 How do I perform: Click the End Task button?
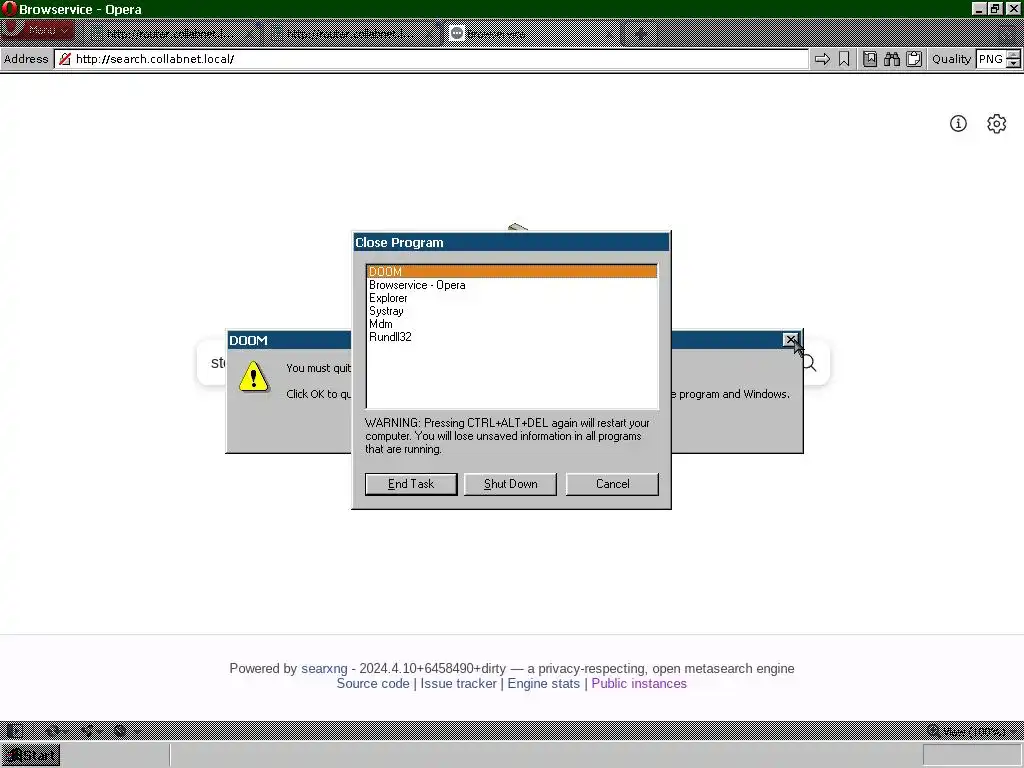pos(411,484)
